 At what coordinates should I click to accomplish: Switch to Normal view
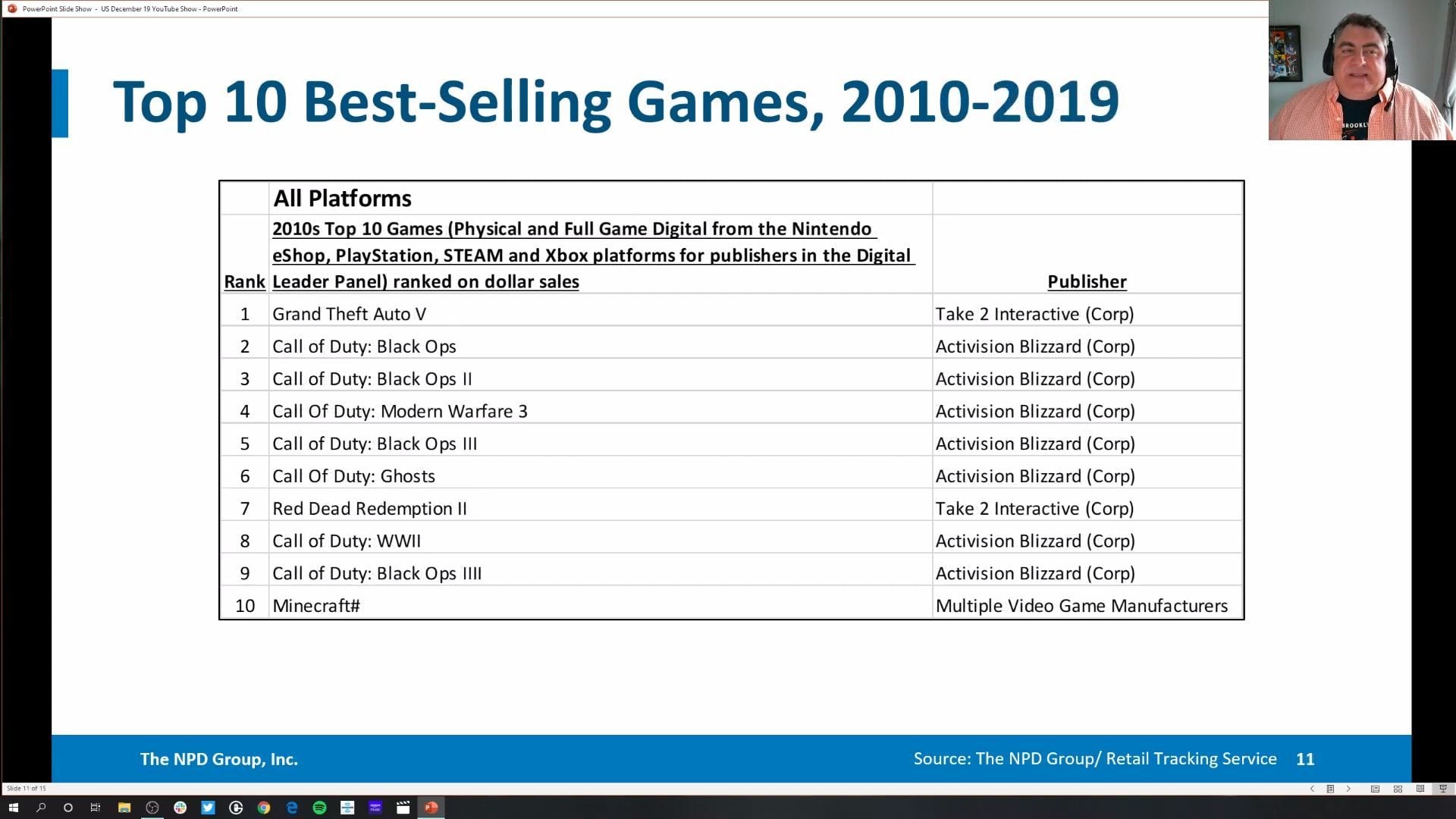pyautogui.click(x=1375, y=789)
